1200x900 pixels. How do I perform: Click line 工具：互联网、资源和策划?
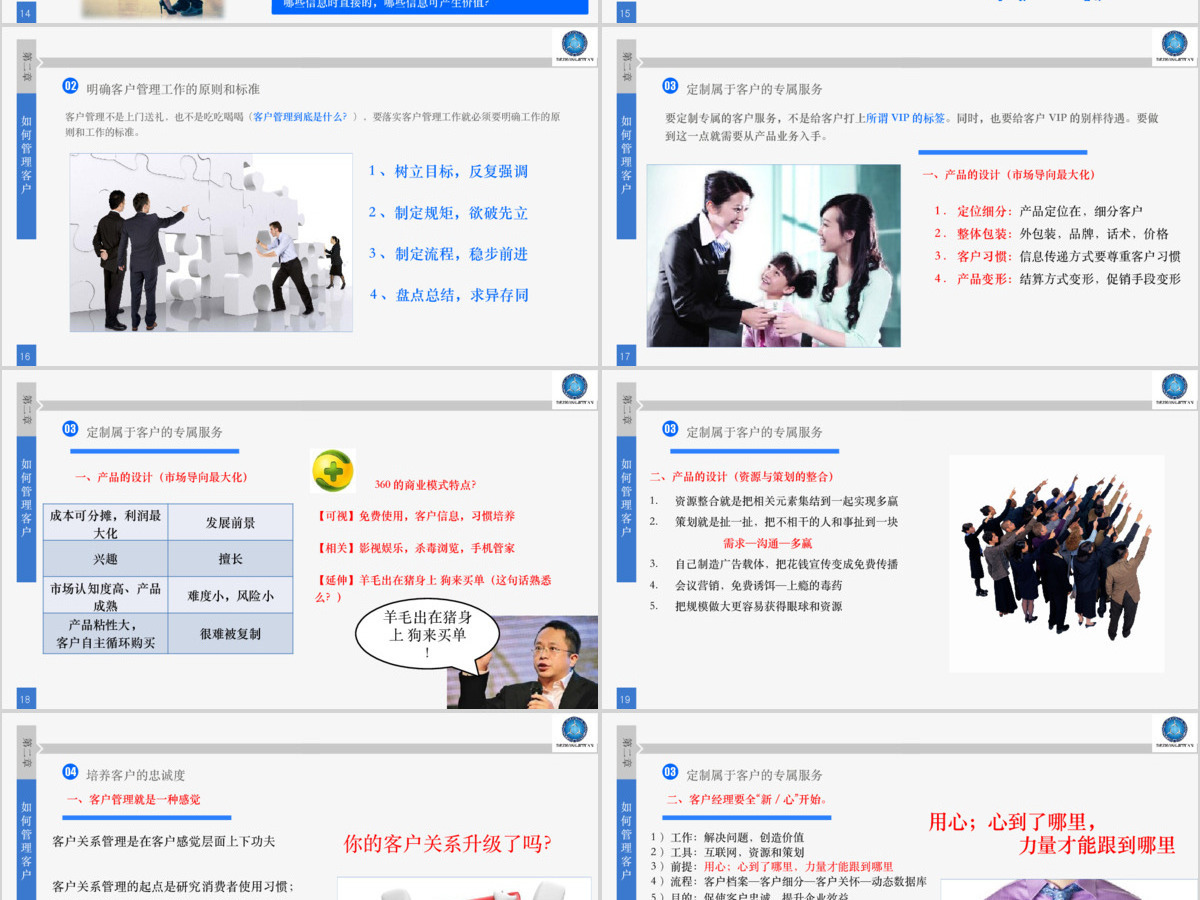pos(727,852)
